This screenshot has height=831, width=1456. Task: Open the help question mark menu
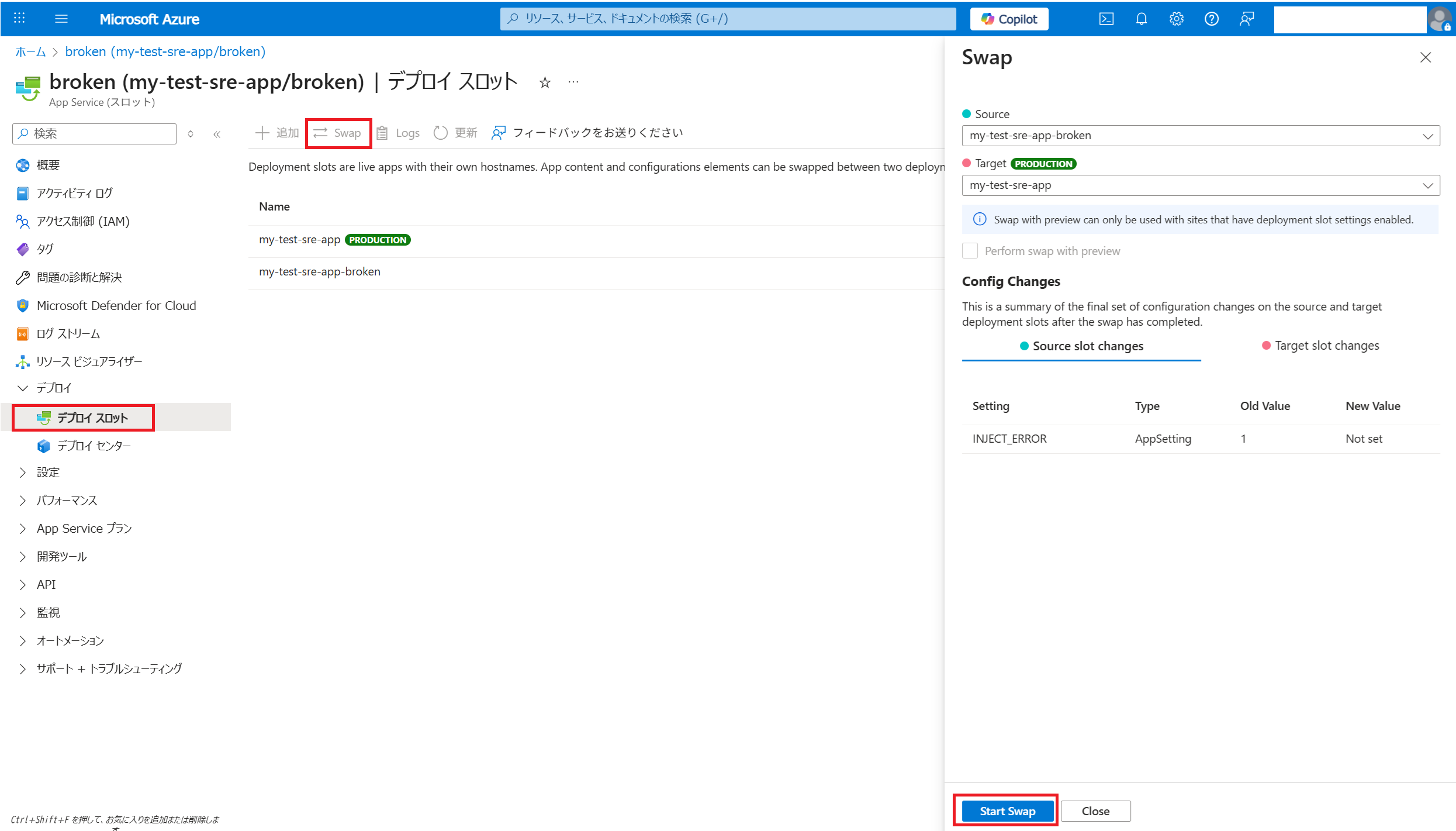tap(1211, 19)
